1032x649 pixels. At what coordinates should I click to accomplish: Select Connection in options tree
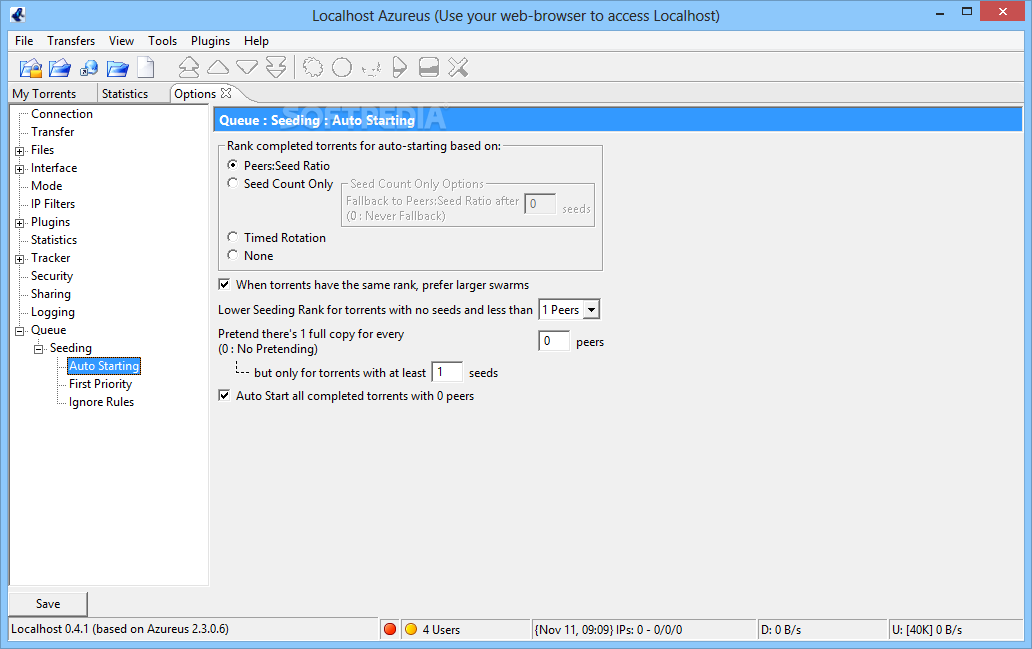click(62, 114)
